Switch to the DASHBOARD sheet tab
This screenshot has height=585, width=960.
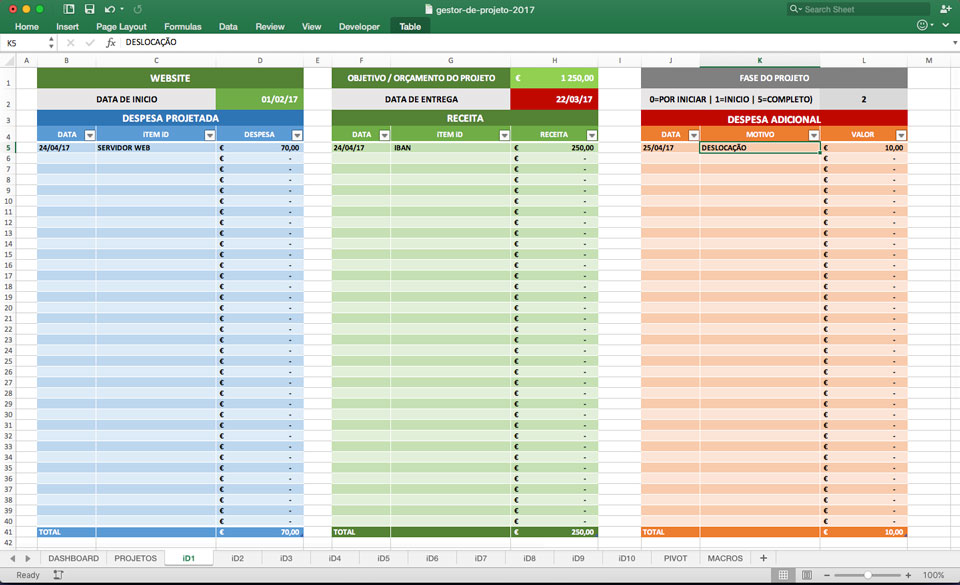pyautogui.click(x=73, y=558)
